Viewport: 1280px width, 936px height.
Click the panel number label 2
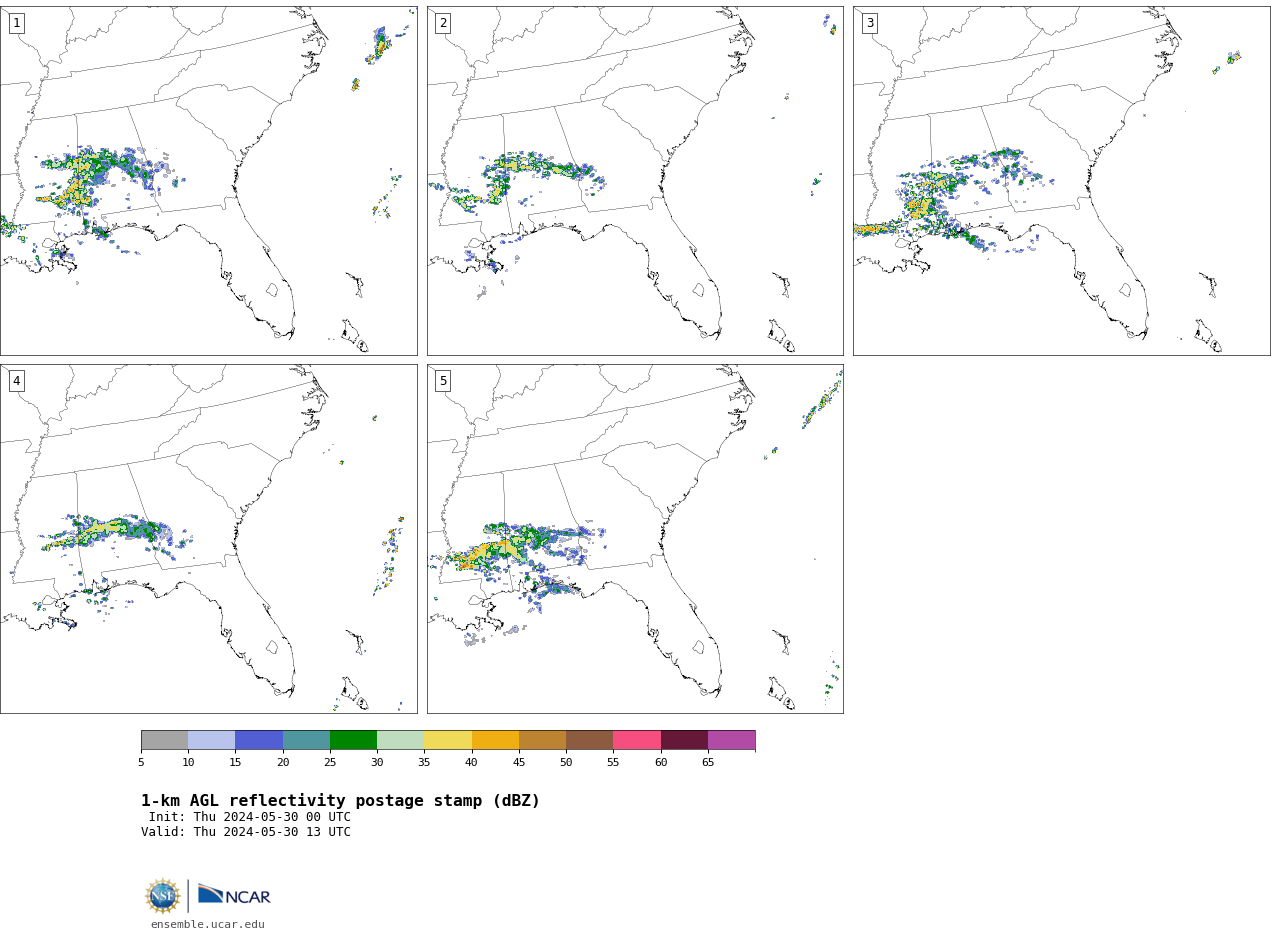[443, 23]
